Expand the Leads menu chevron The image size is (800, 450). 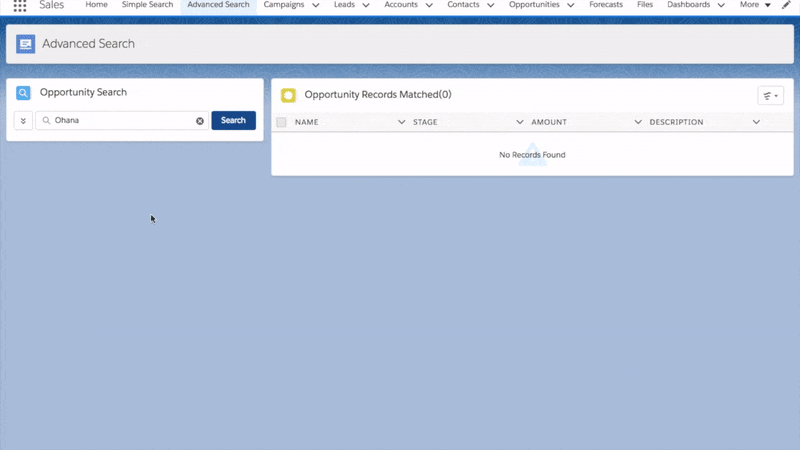(x=366, y=5)
